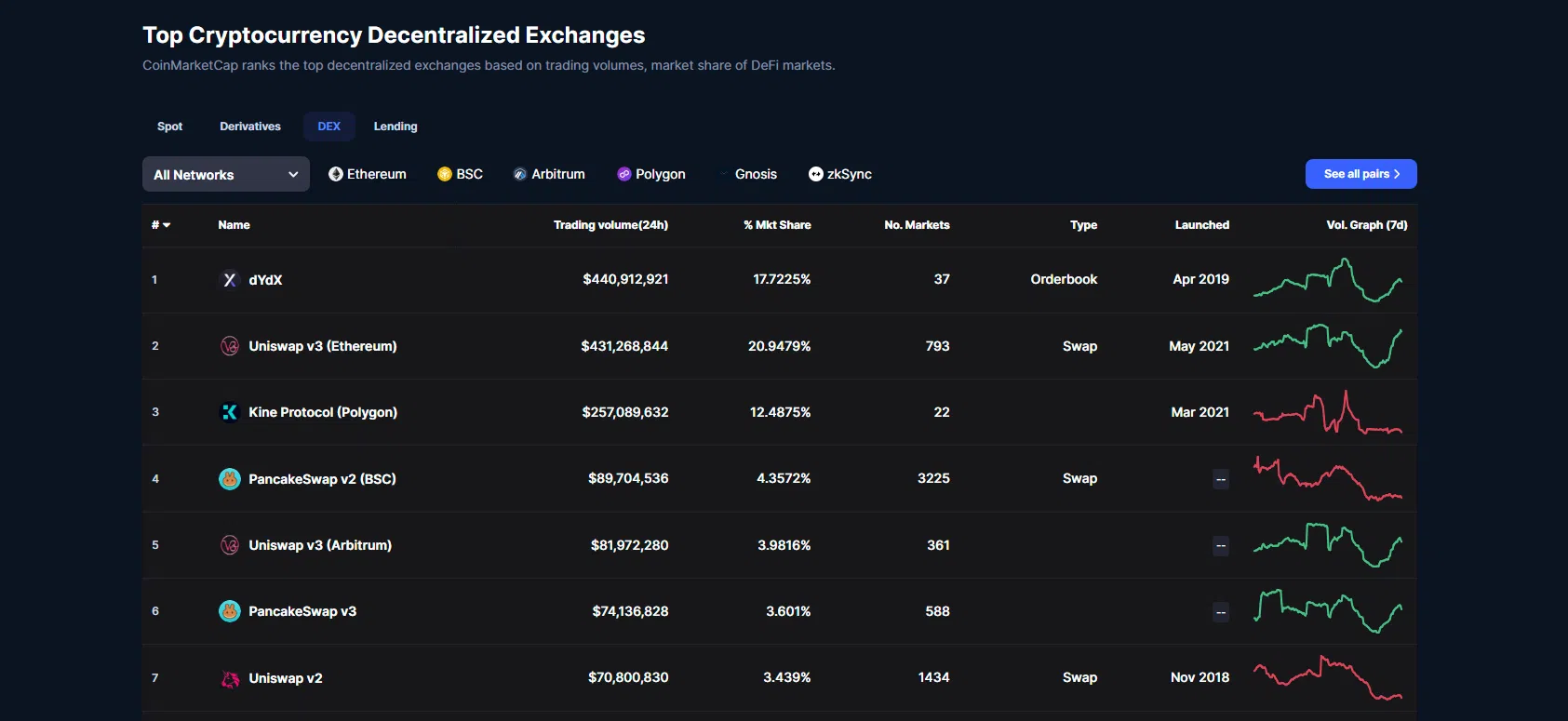
Task: Switch to the Derivatives tab
Action: pyautogui.click(x=250, y=127)
